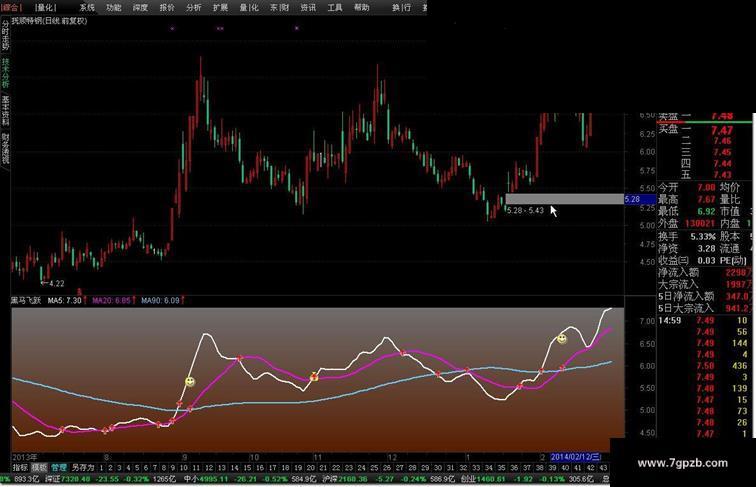
Task: Select indicator template number 43
Action: [x=603, y=468]
